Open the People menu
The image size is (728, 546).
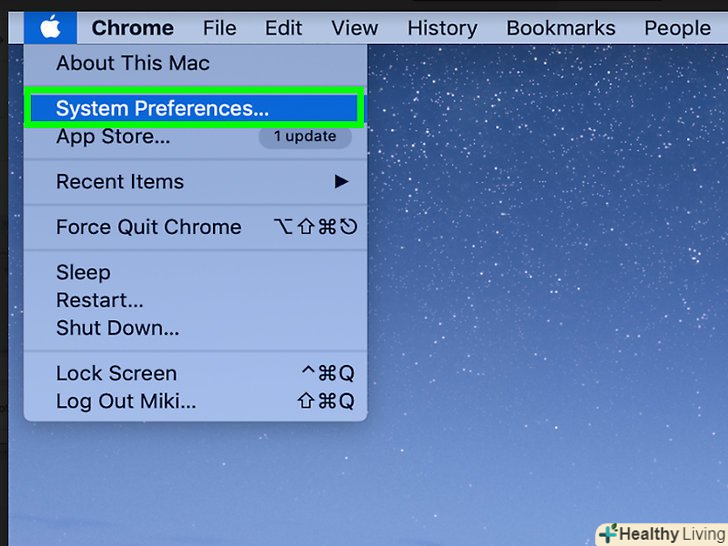click(677, 28)
